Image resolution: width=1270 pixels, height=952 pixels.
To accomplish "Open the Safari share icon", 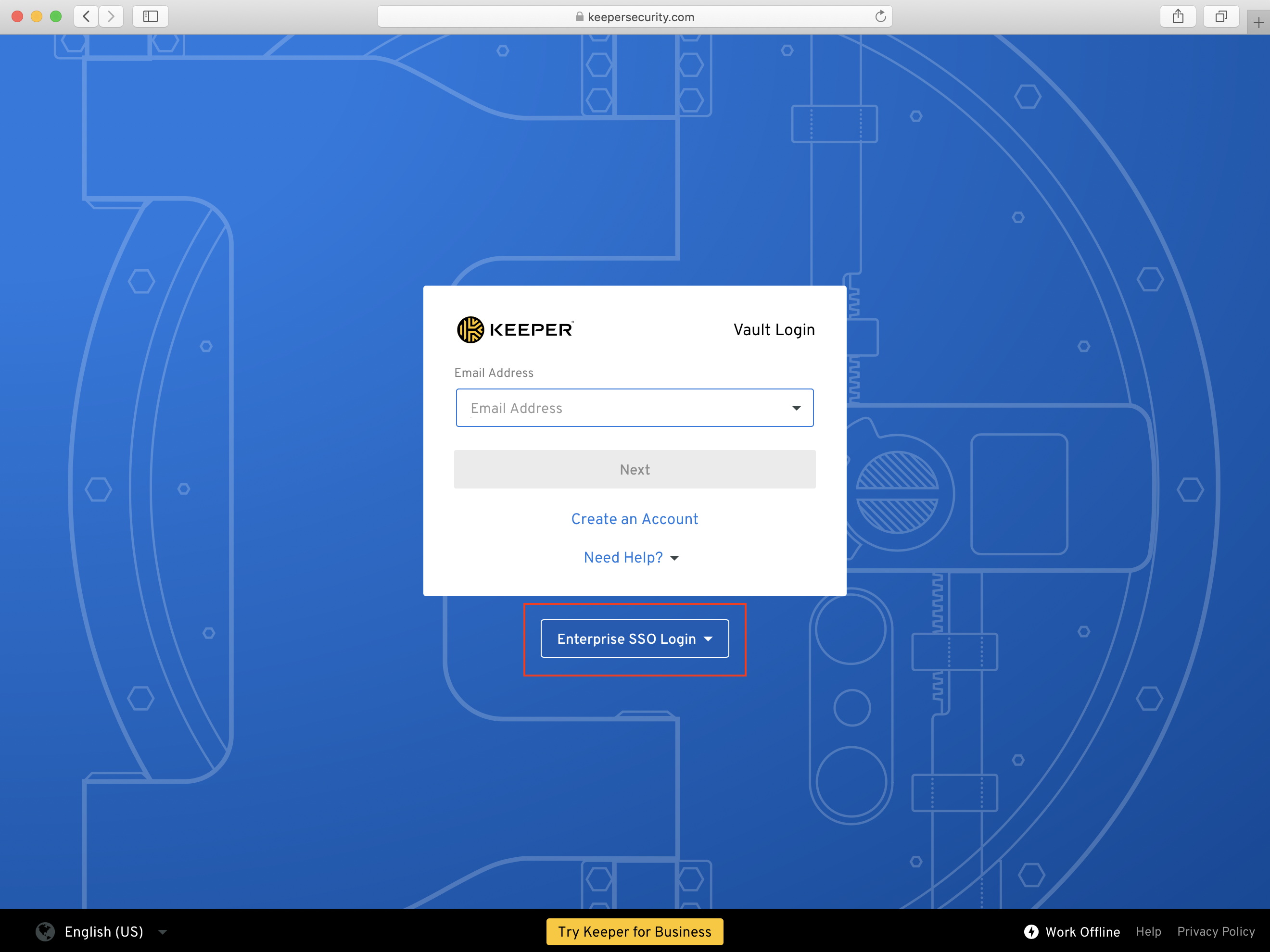I will (x=1178, y=16).
